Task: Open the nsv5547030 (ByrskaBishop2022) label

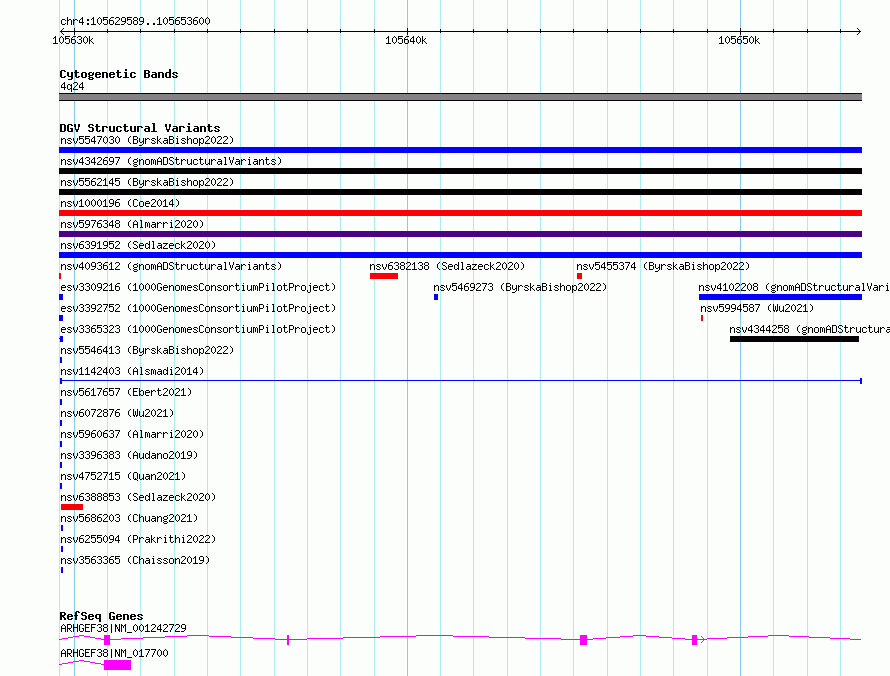Action: point(147,140)
